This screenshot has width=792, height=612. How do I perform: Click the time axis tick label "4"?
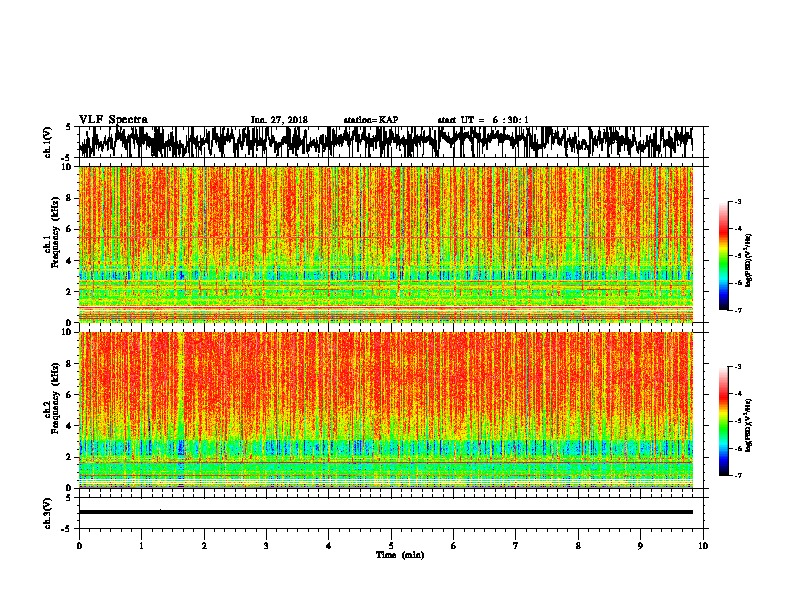click(329, 546)
